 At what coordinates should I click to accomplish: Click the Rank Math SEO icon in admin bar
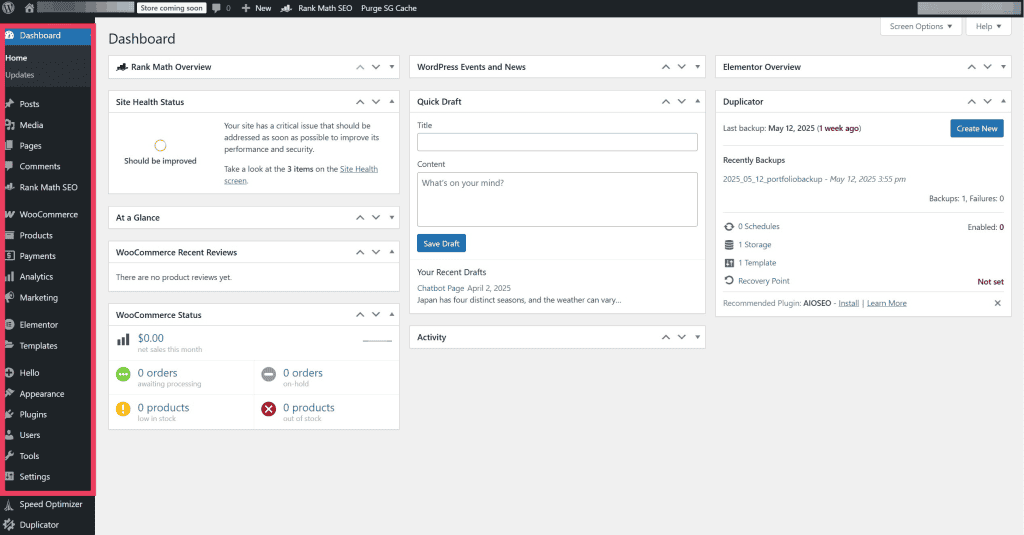286,8
